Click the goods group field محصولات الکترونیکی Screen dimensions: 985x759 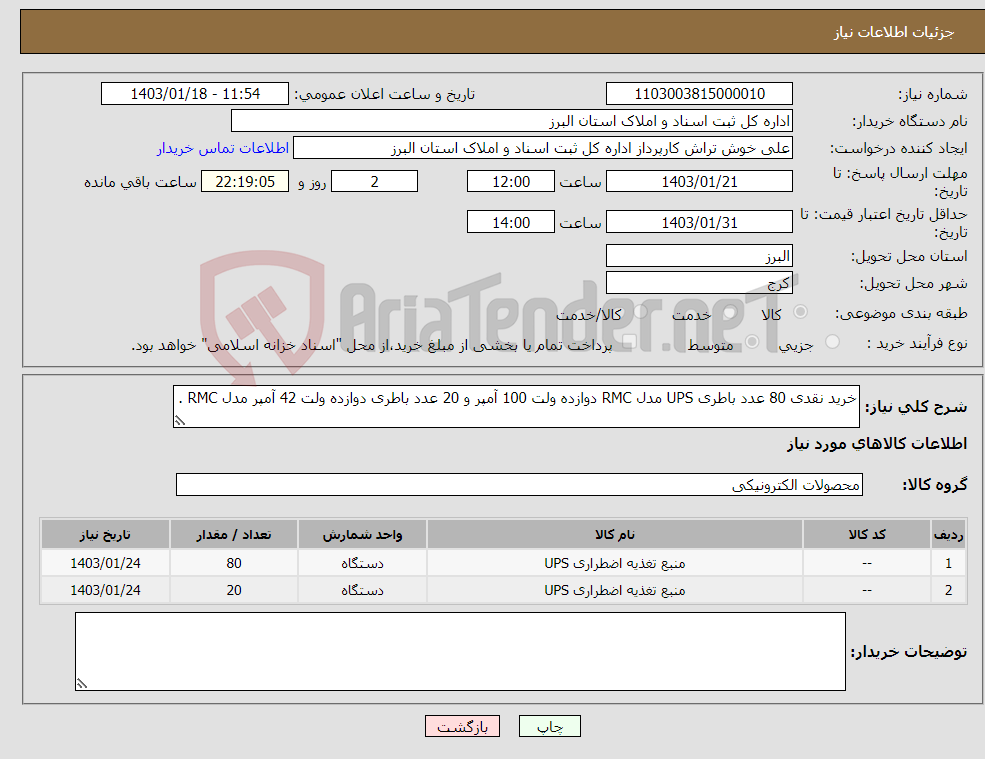point(519,484)
